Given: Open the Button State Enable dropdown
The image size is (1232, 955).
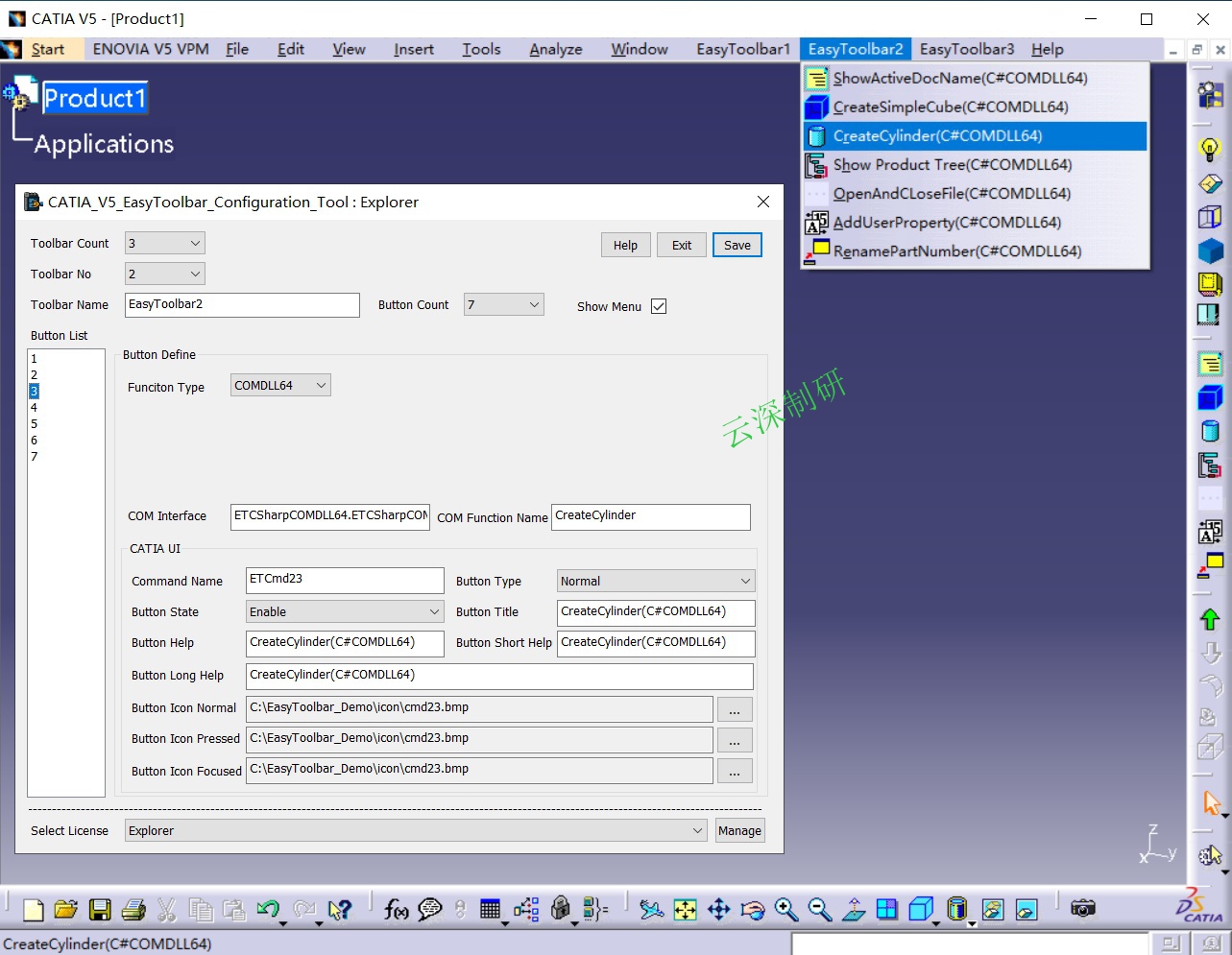Looking at the screenshot, I should click(x=346, y=612).
